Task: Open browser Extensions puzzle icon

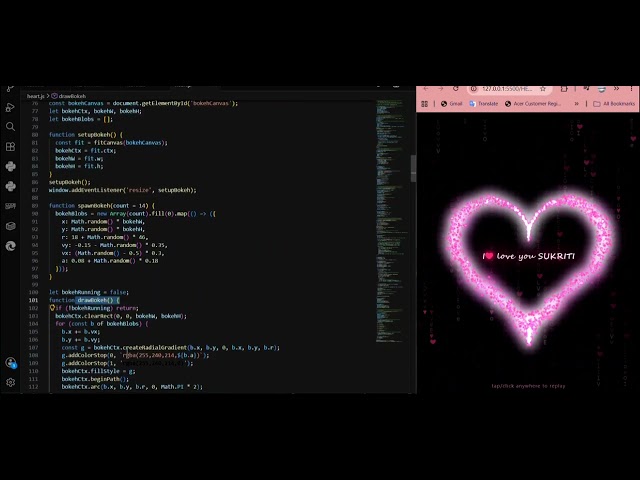Action: pyautogui.click(x=564, y=89)
